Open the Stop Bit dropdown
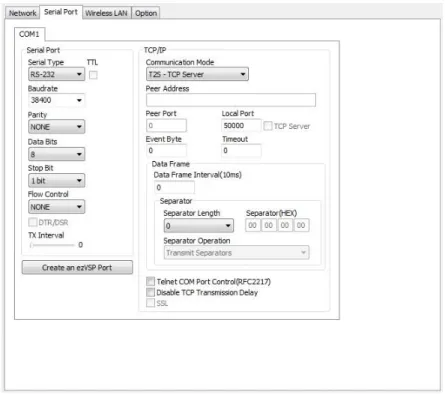The image size is (445, 395). (56, 181)
